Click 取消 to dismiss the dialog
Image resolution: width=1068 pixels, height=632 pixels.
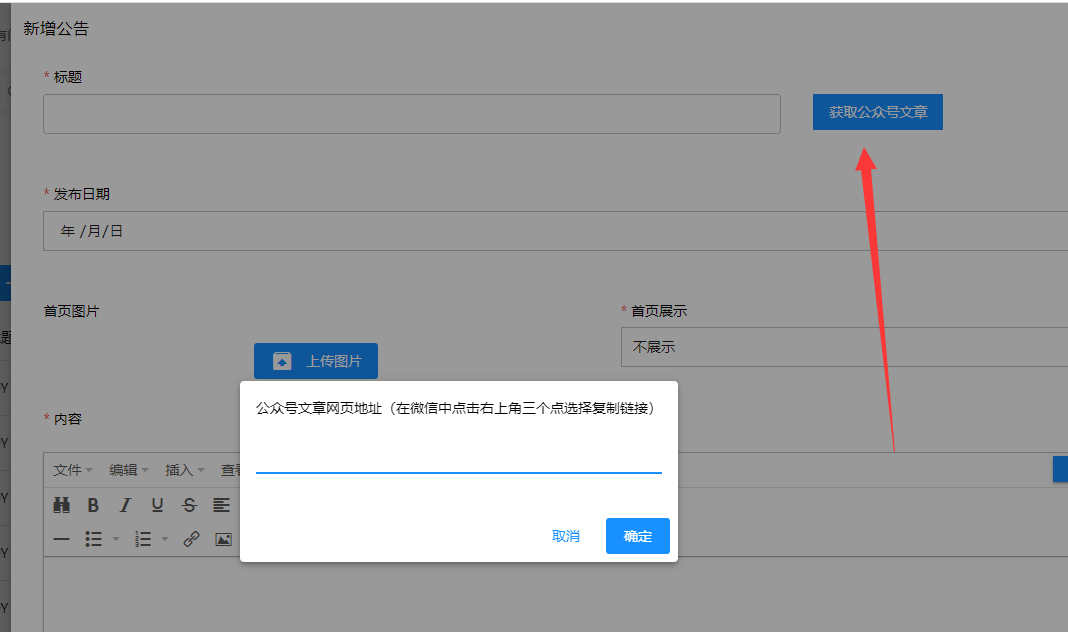coord(566,536)
